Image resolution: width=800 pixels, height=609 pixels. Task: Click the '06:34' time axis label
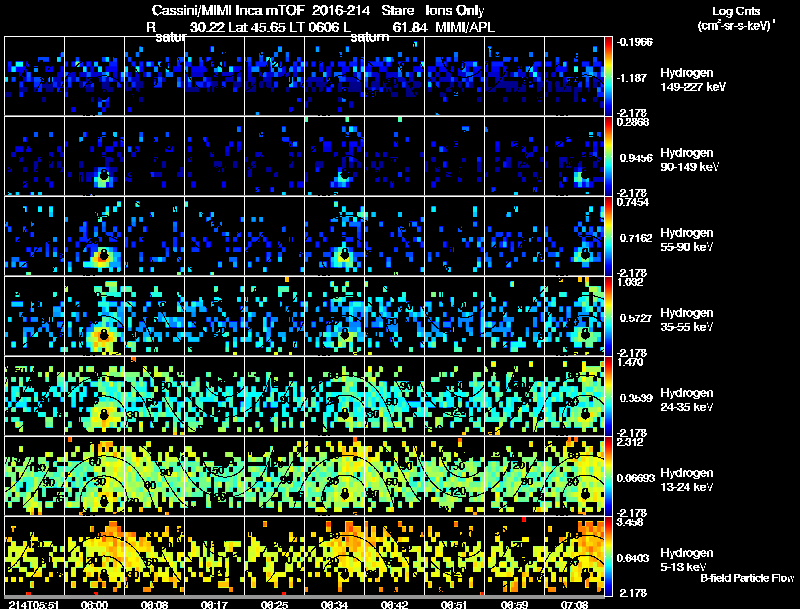click(x=334, y=604)
